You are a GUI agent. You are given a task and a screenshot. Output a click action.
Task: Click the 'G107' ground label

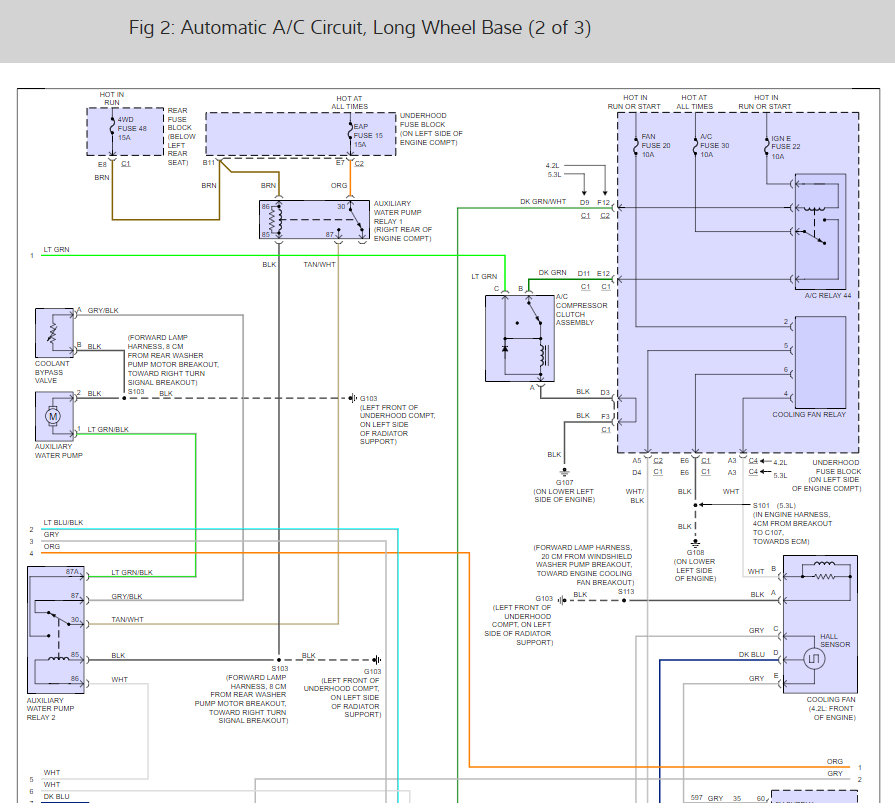(565, 482)
